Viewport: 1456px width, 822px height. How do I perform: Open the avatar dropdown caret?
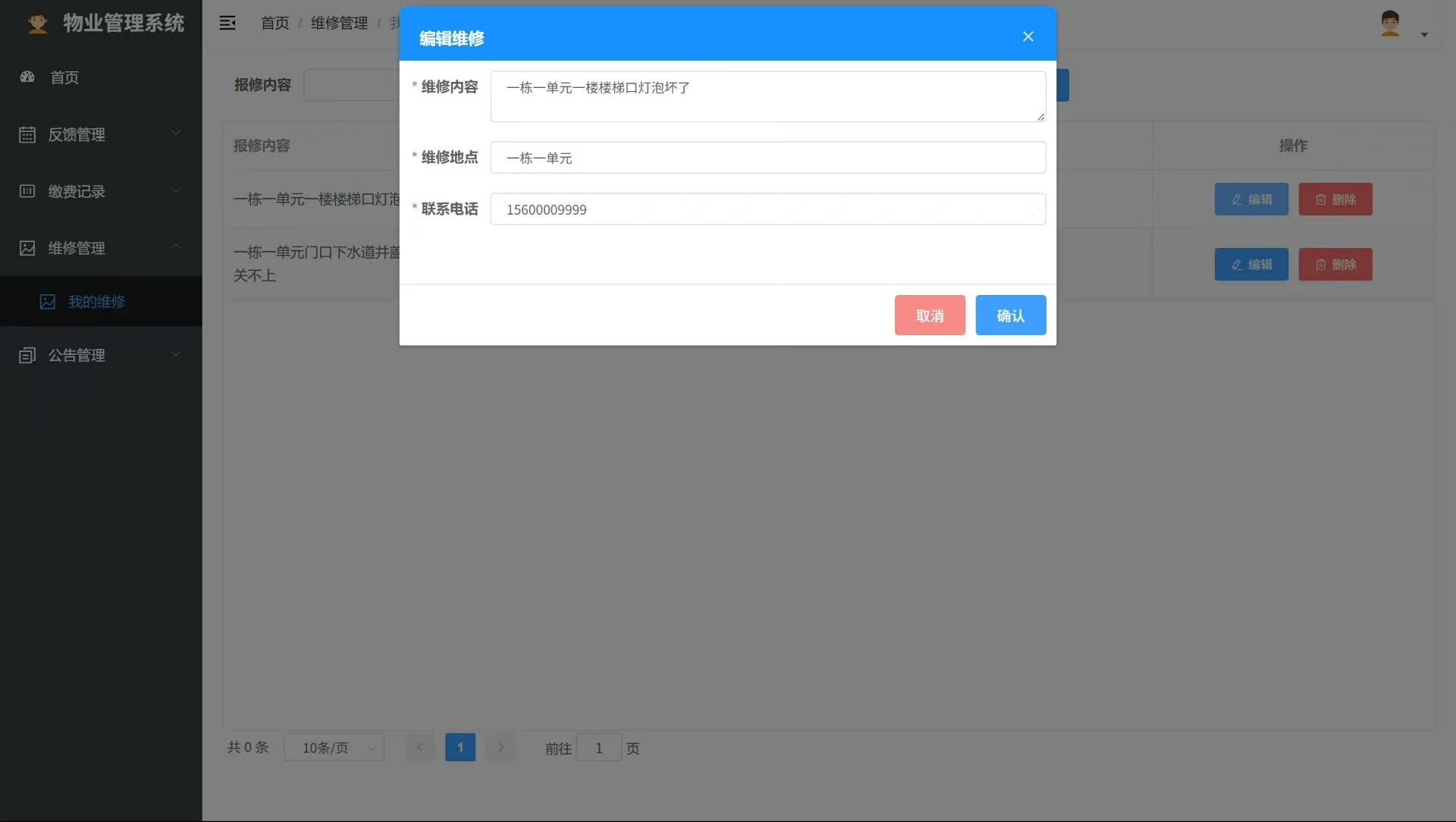[1424, 35]
